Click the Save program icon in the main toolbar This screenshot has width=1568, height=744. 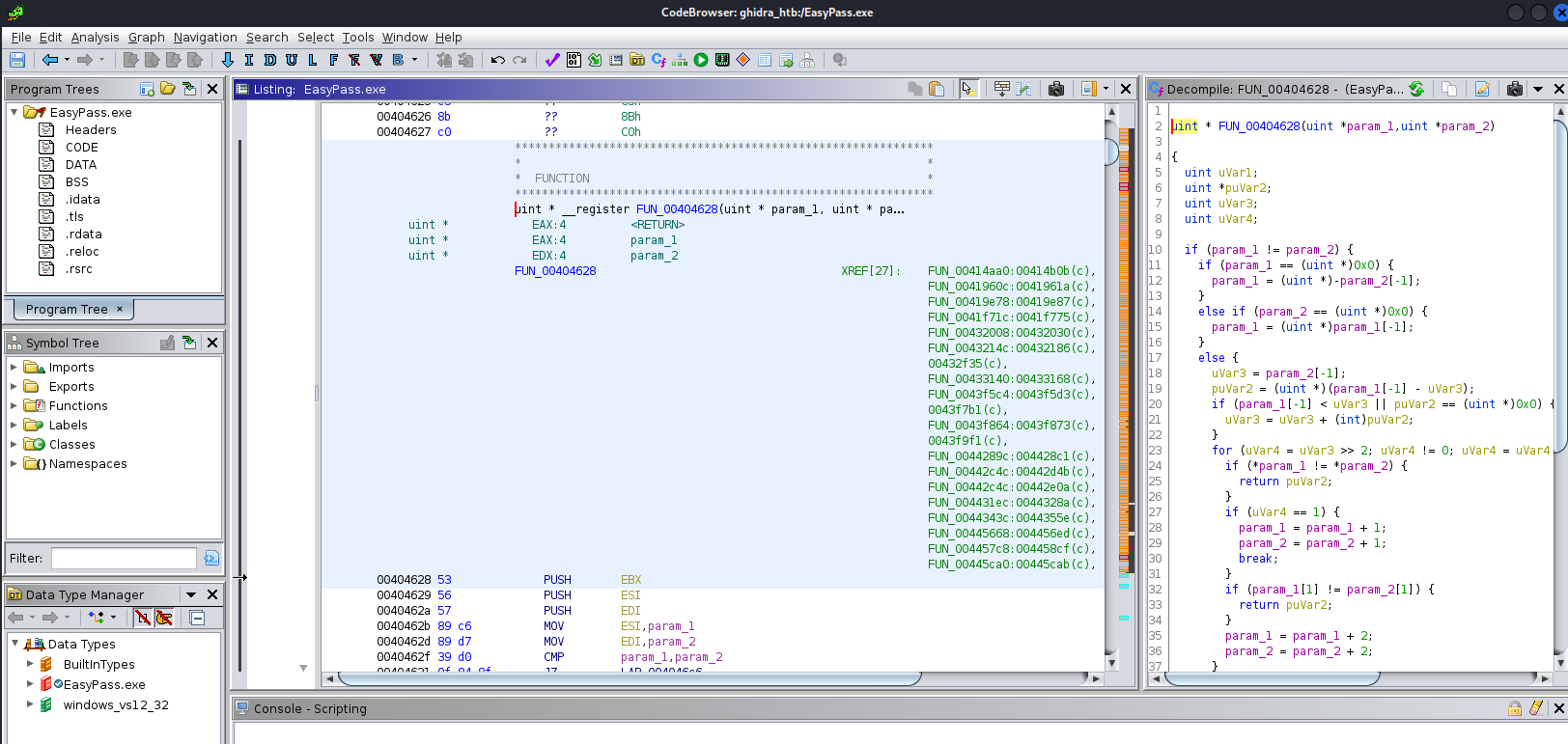click(17, 60)
